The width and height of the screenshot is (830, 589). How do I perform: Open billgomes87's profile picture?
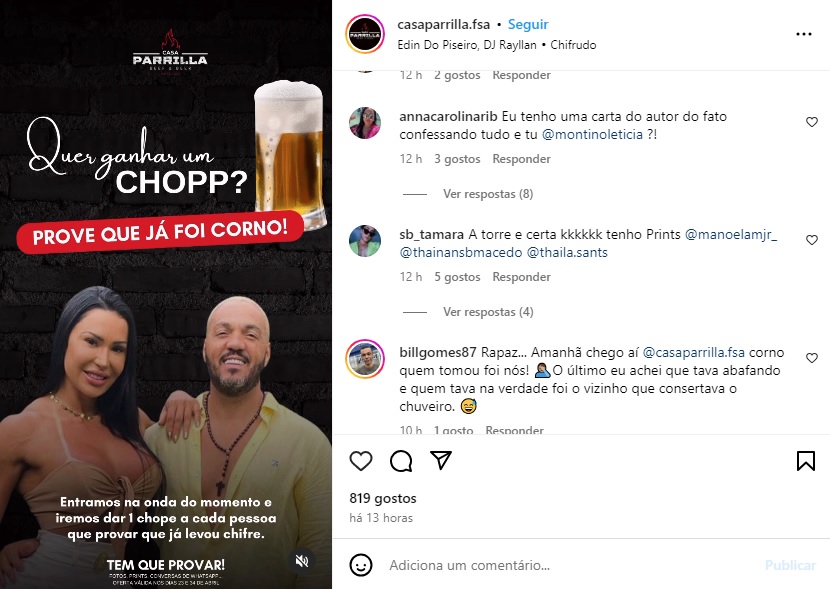tap(365, 359)
